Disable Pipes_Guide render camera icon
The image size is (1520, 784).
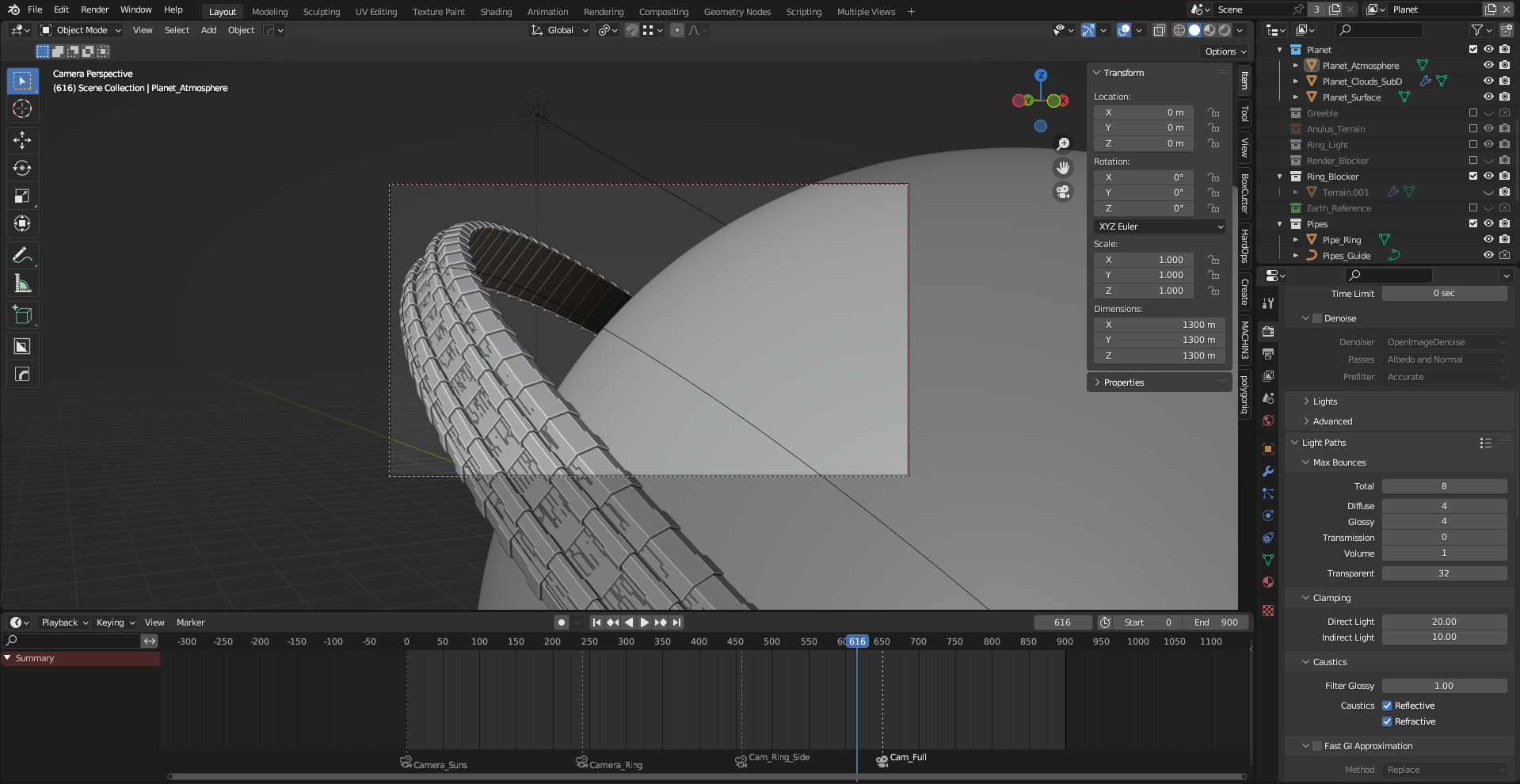pyautogui.click(x=1504, y=256)
